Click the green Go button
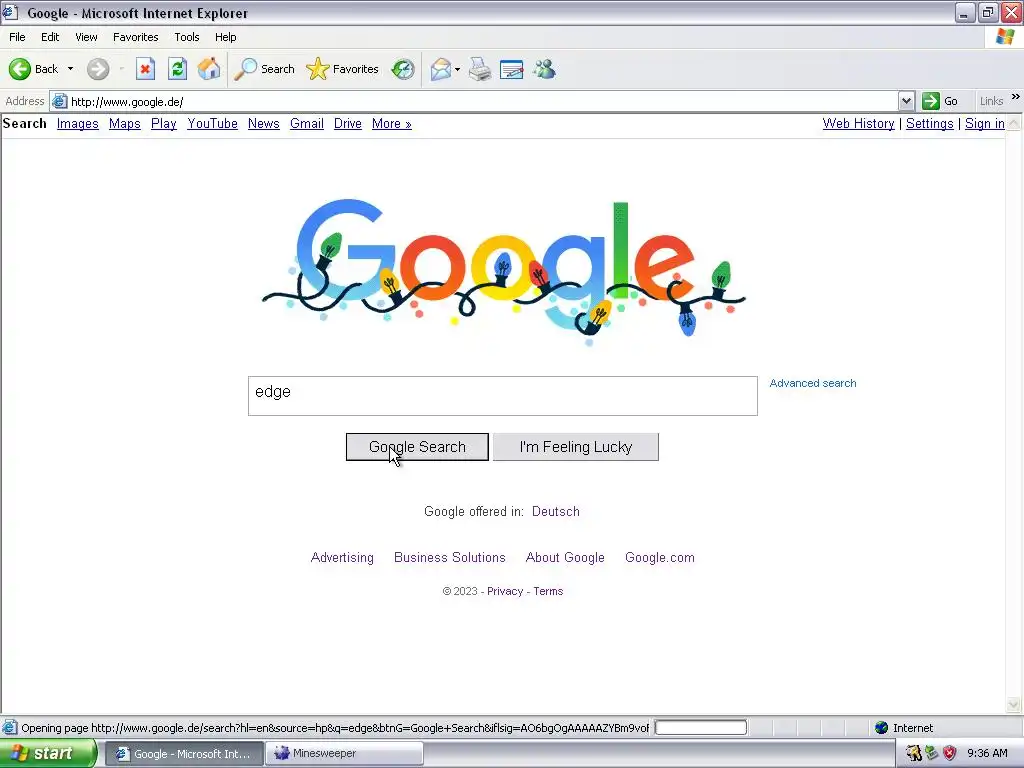1024x768 pixels. pos(940,101)
